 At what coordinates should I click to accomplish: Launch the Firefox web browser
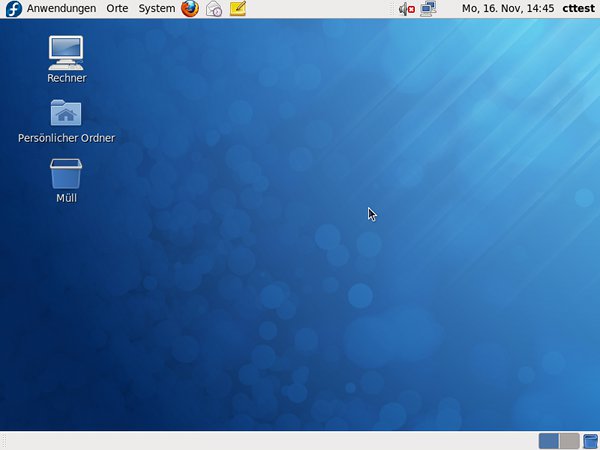click(x=190, y=9)
